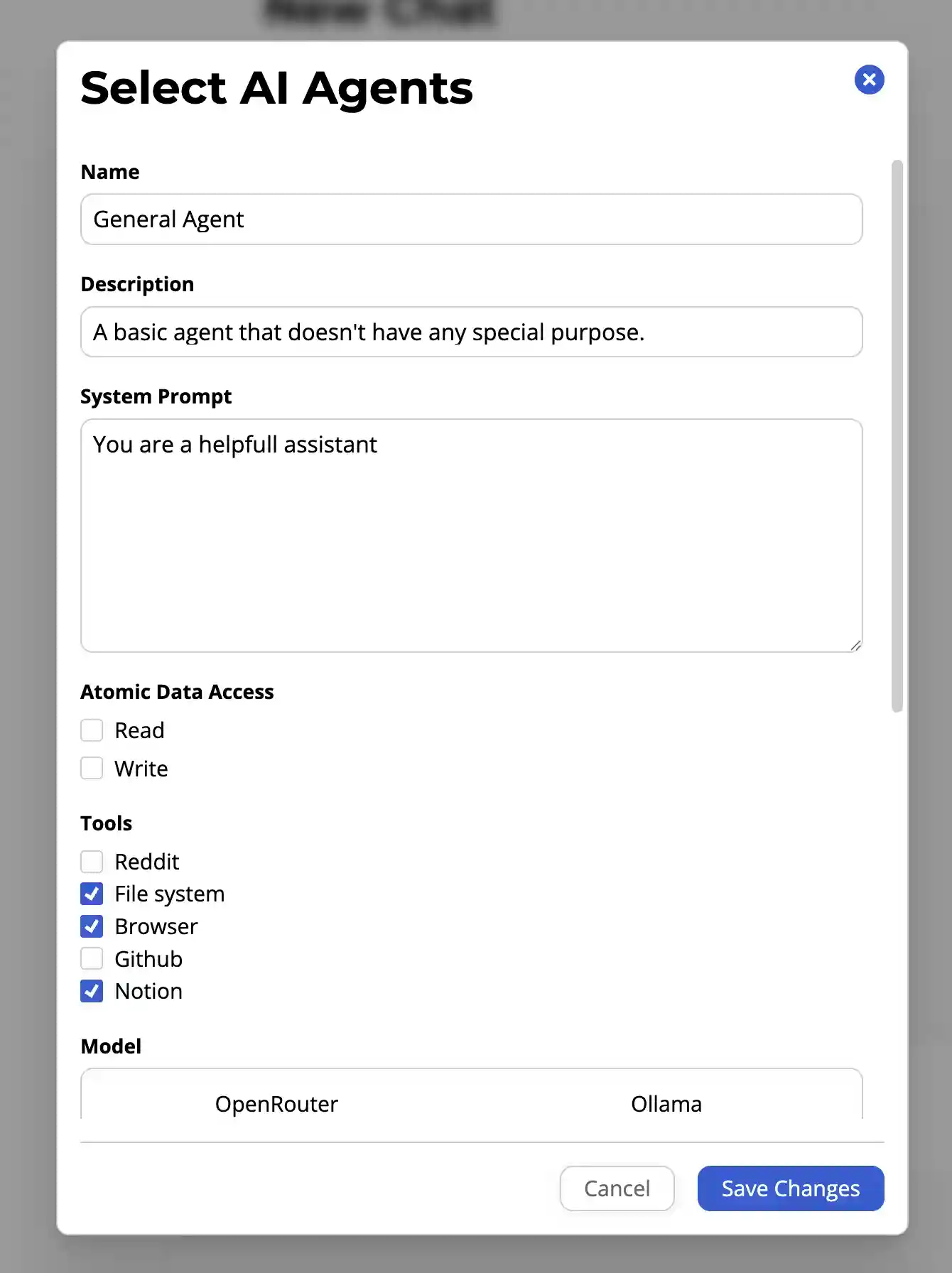Click the Description input field
This screenshot has height=1273, width=952.
(471, 332)
